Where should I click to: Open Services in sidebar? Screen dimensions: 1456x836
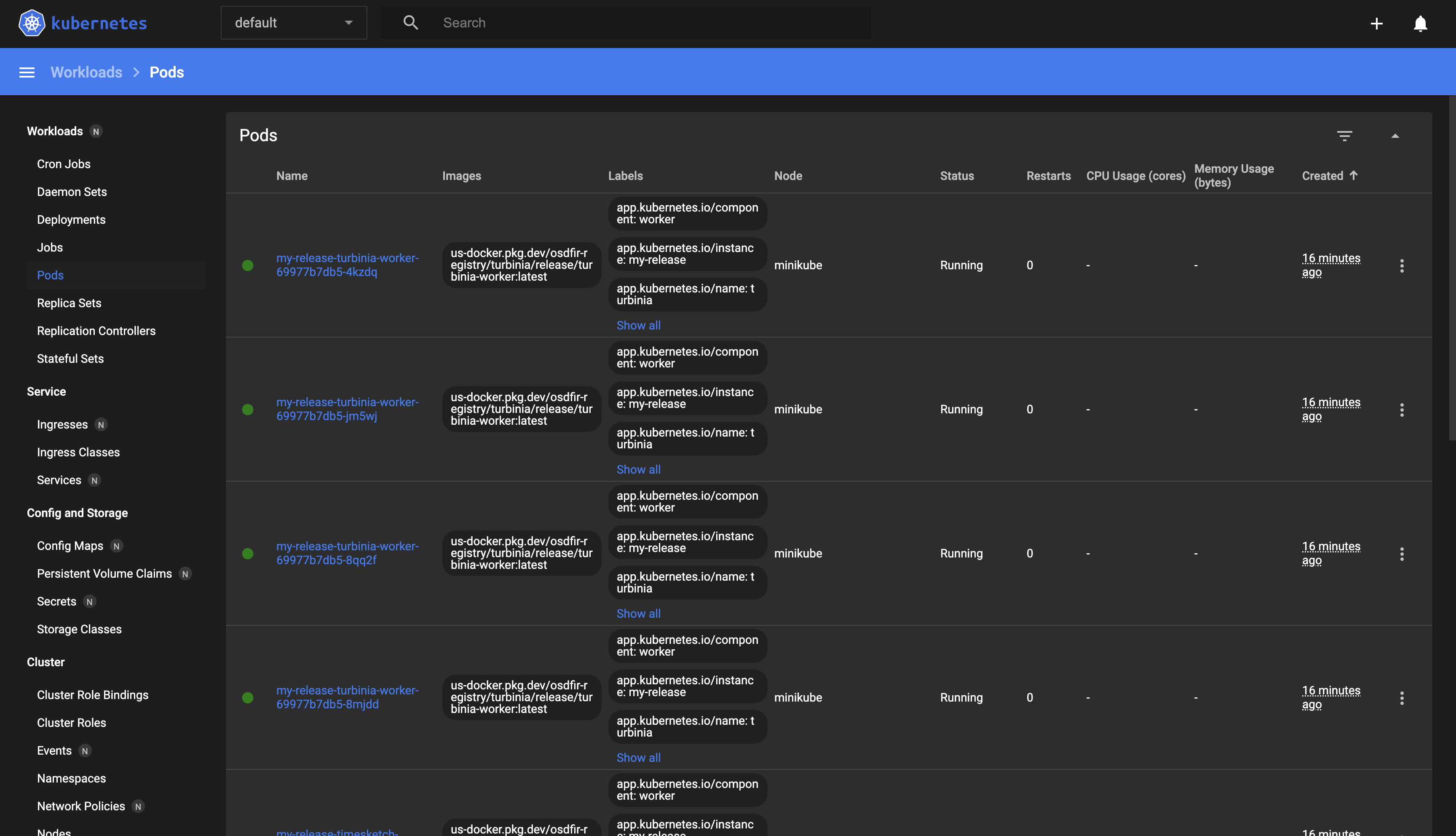59,481
